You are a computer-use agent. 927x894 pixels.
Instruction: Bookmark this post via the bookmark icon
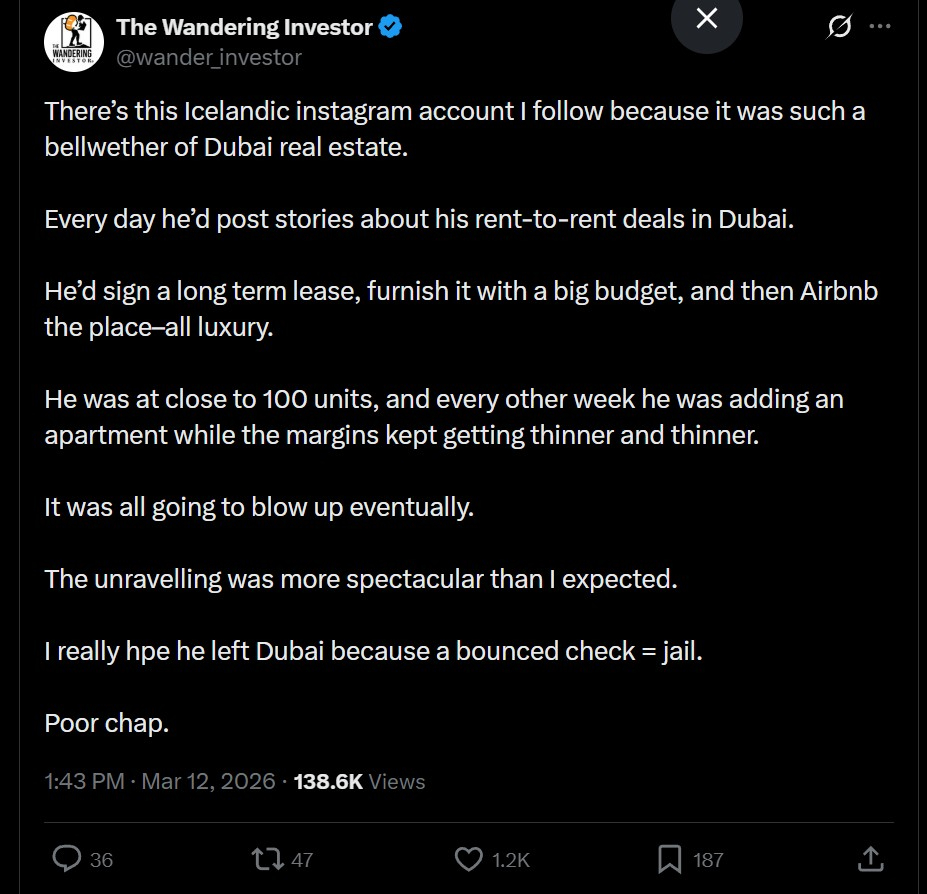pos(670,858)
